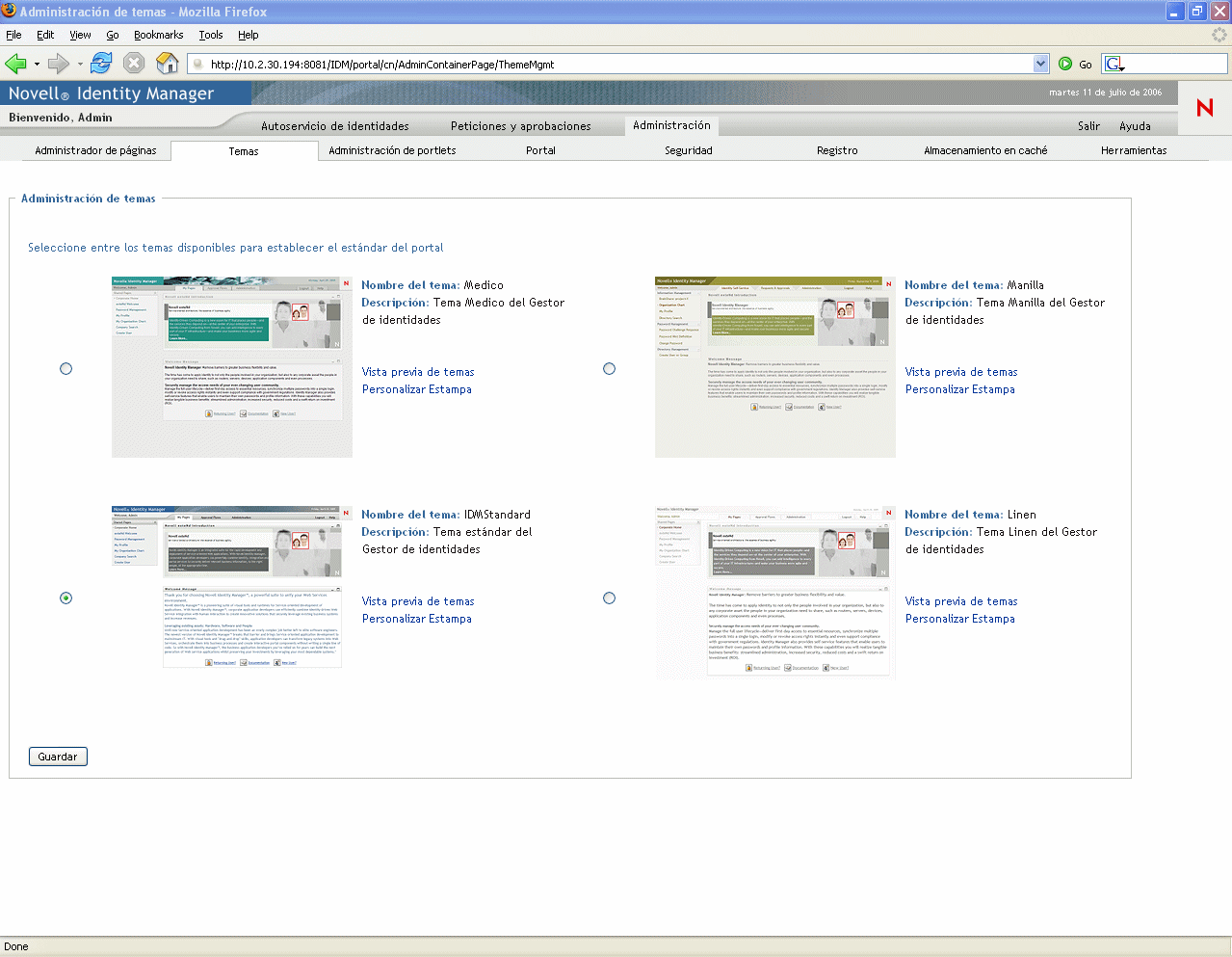Click the red Novell N logo
The width and height of the screenshot is (1232, 957).
click(x=1204, y=107)
